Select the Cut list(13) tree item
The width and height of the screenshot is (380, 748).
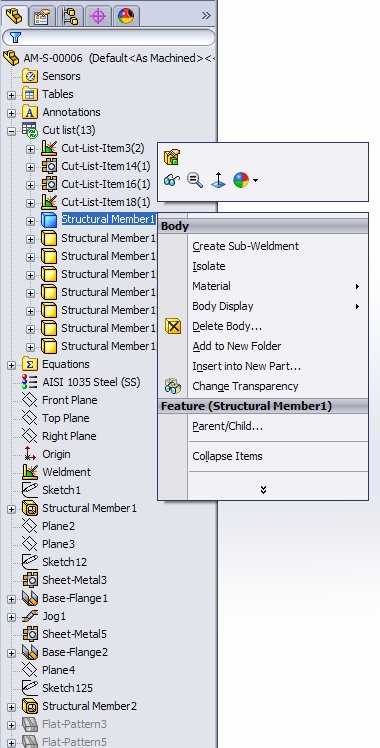(69, 130)
